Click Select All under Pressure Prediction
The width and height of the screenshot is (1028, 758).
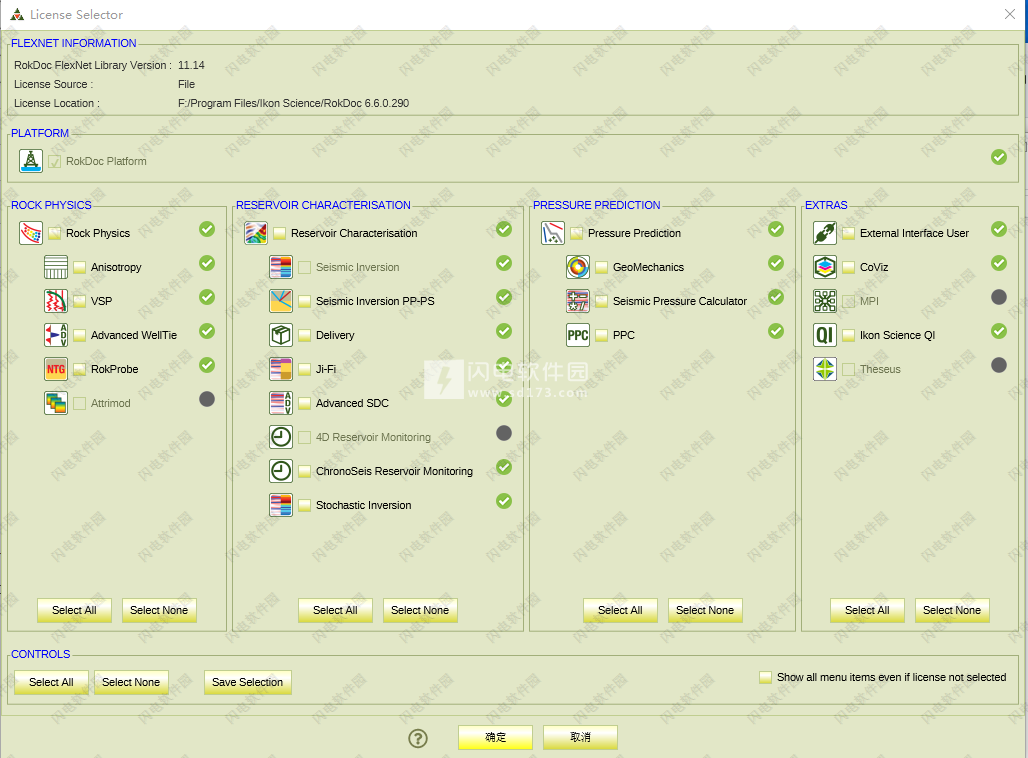[620, 610]
